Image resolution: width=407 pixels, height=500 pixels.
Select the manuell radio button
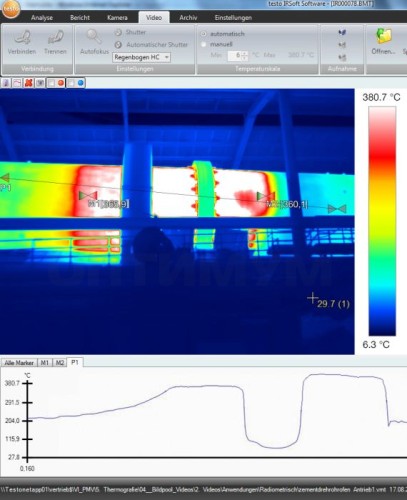point(203,44)
